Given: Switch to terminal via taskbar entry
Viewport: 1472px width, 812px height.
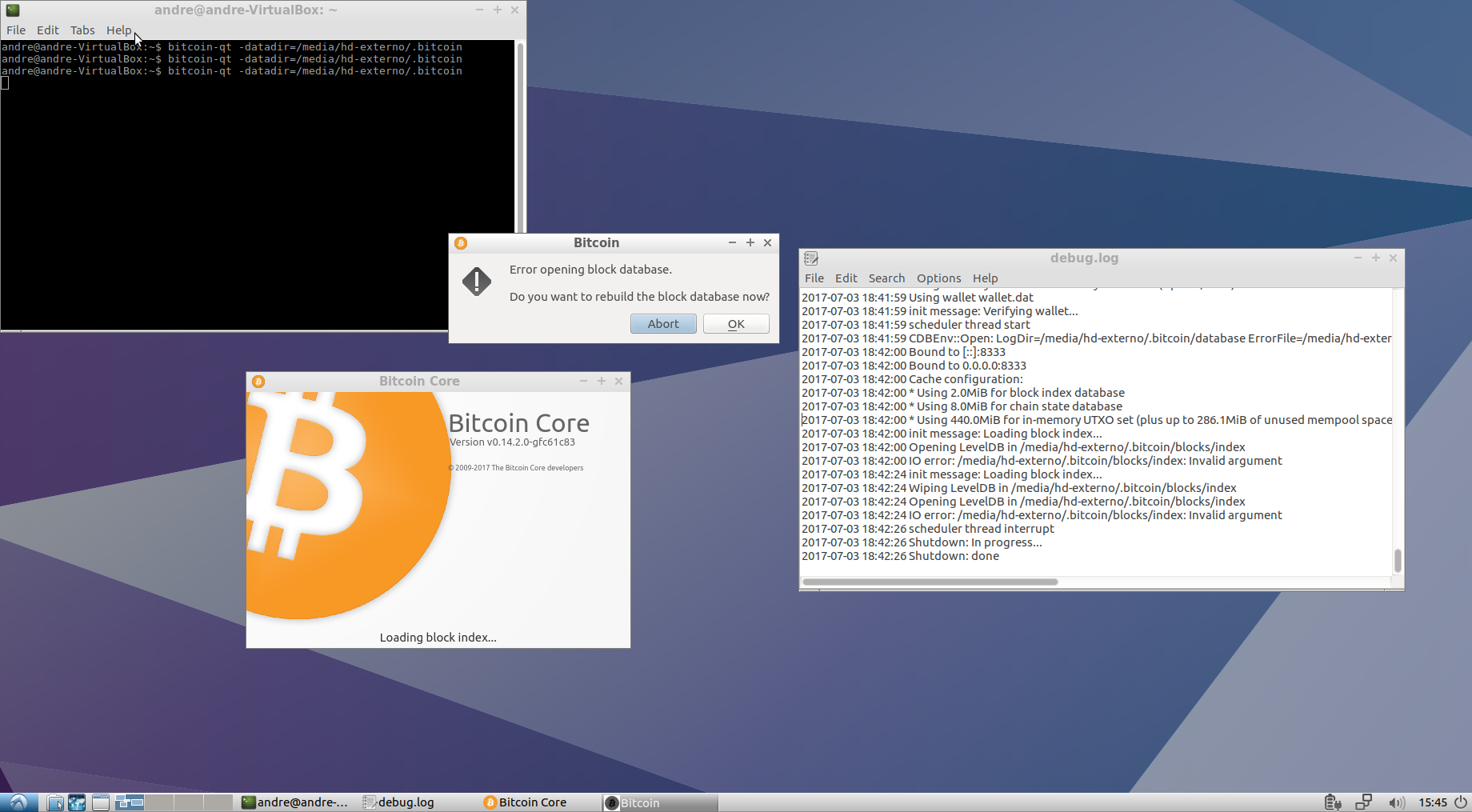Looking at the screenshot, I should 294,802.
